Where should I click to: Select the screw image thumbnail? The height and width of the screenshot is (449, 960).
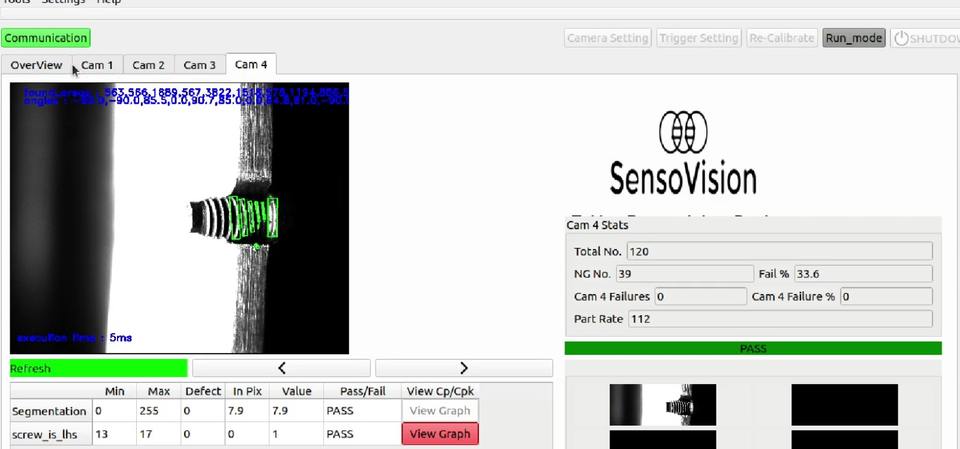click(x=662, y=405)
